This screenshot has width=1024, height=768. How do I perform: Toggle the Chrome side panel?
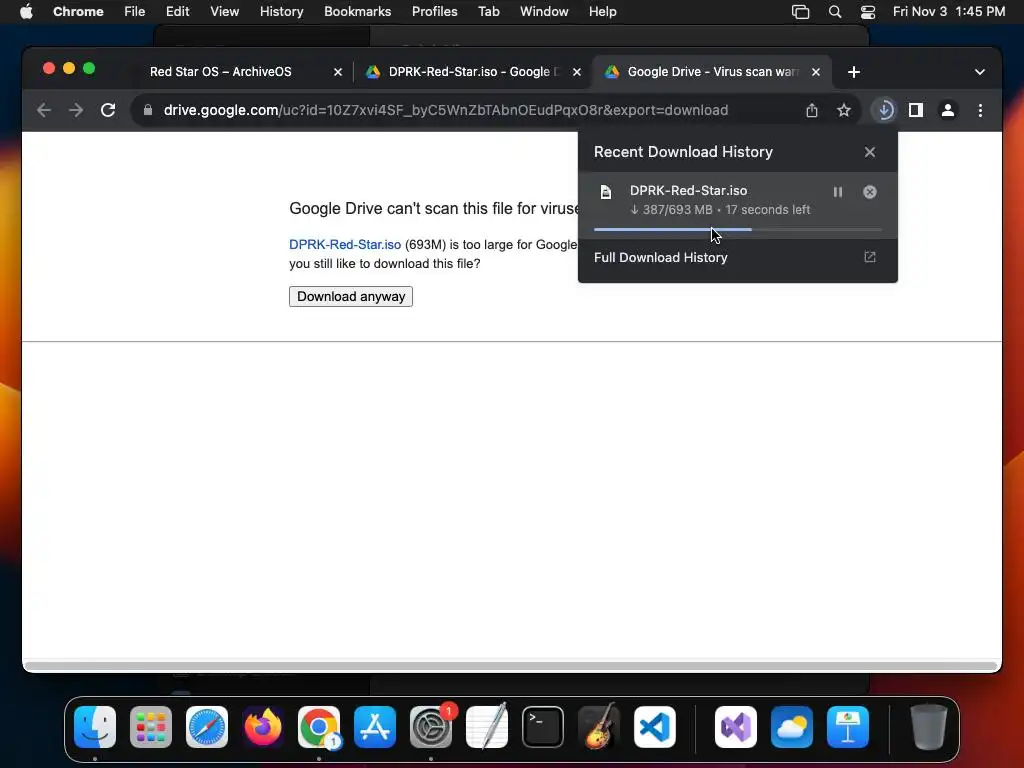coord(916,110)
